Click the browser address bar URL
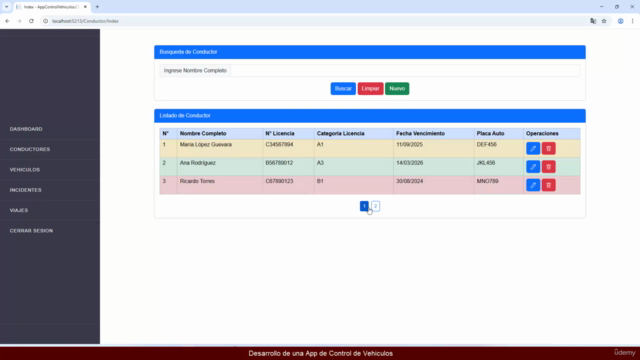The width and height of the screenshot is (640, 360). (x=85, y=21)
